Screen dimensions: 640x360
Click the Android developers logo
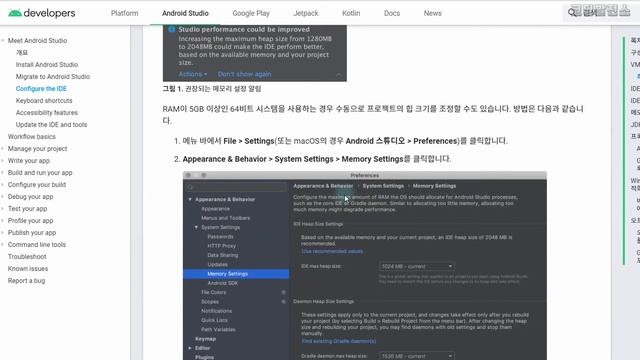tap(42, 13)
